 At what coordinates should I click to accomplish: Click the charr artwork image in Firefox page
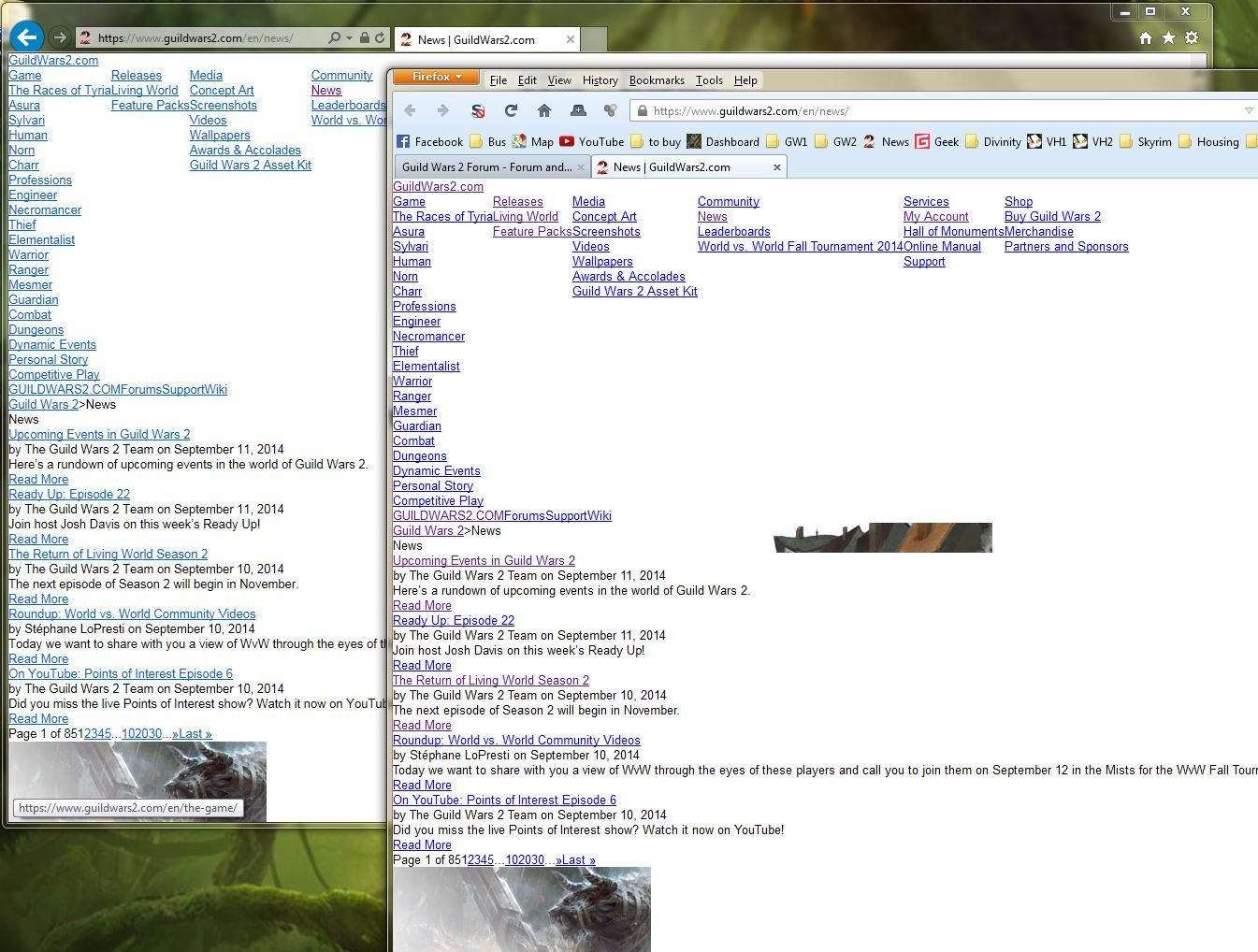tap(522, 909)
